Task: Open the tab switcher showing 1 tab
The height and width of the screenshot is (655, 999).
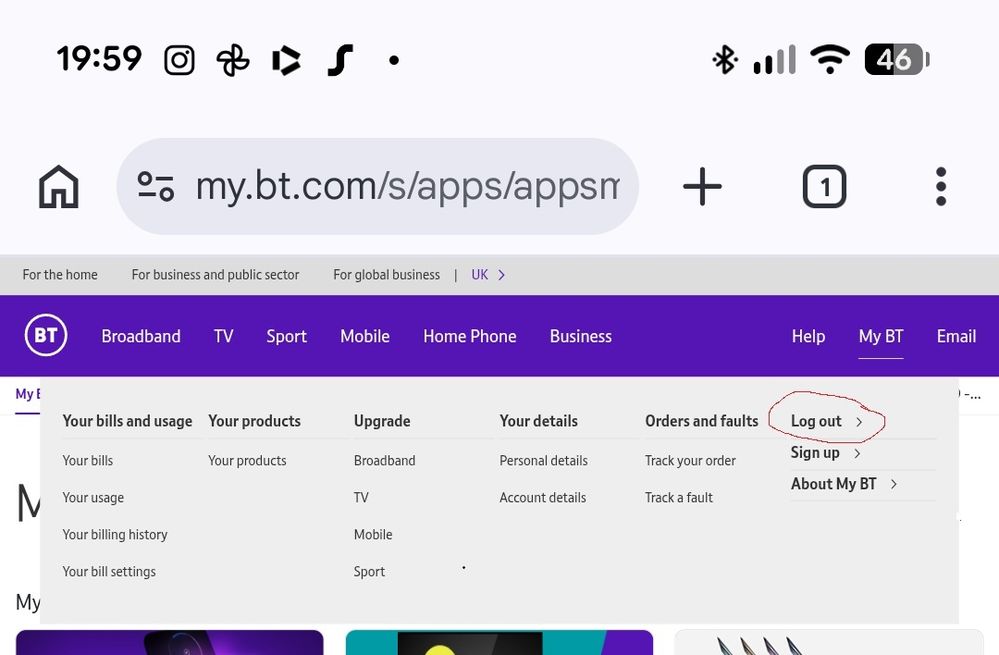Action: [824, 187]
